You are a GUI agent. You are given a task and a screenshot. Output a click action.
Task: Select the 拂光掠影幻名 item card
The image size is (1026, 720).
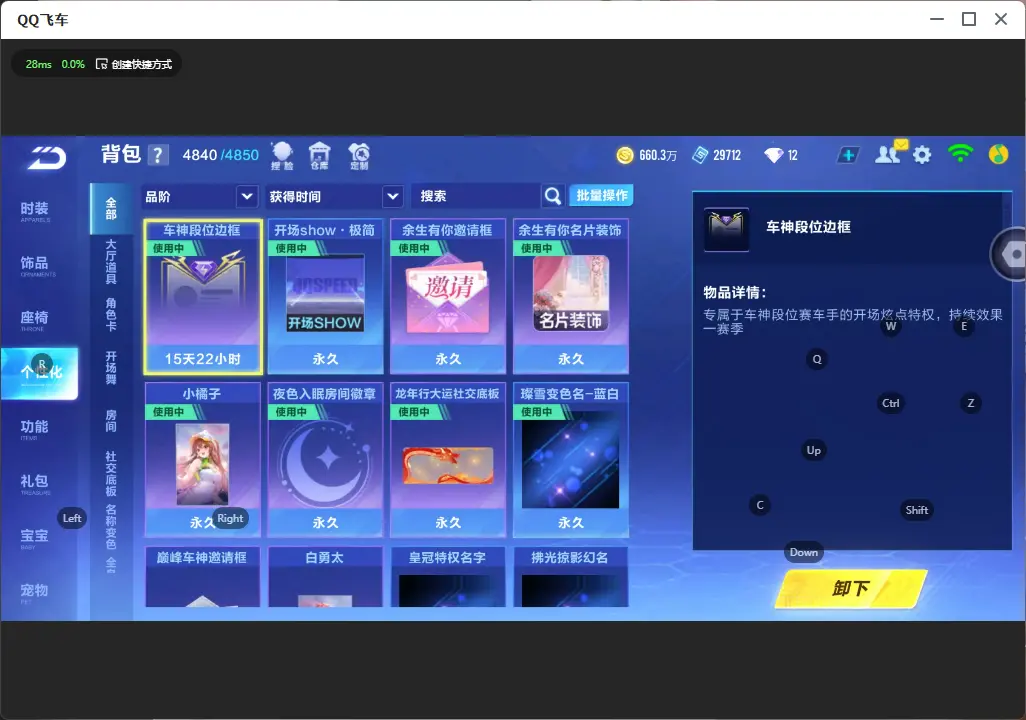coord(571,577)
